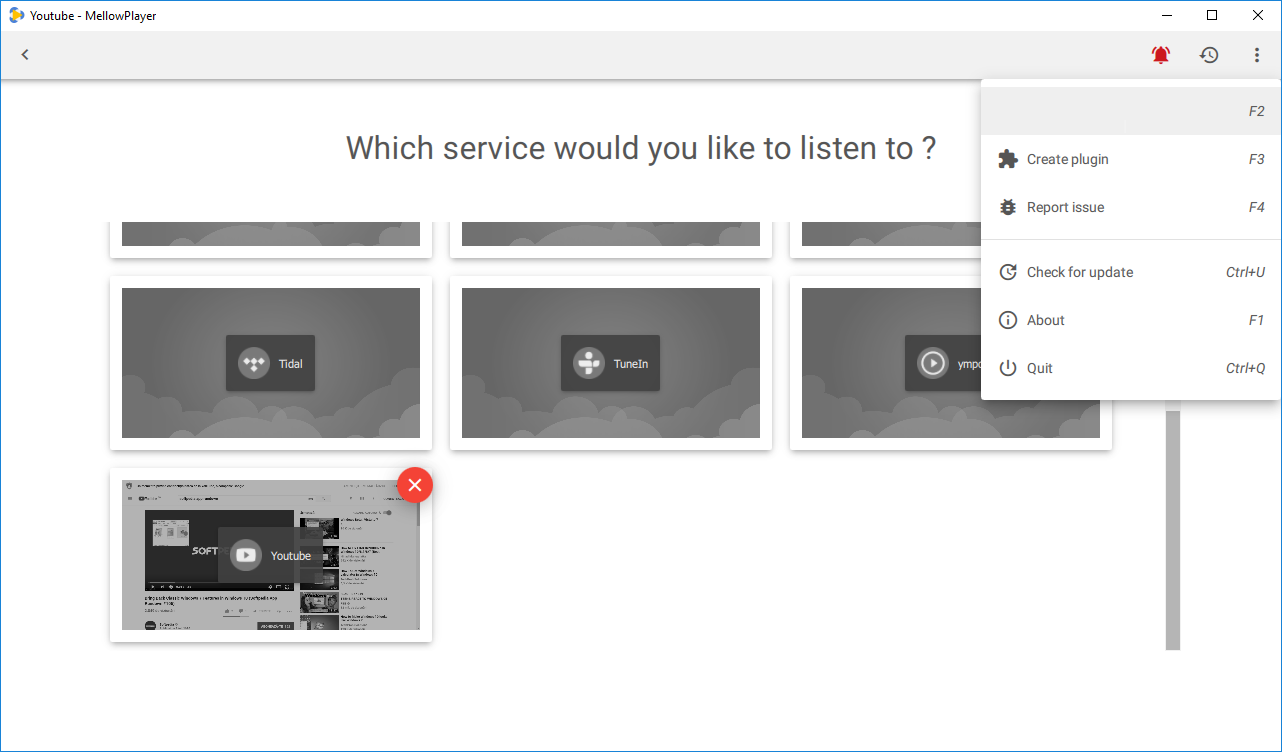This screenshot has height=752, width=1282.
Task: Click the bug icon for Report issue
Action: 1008,207
